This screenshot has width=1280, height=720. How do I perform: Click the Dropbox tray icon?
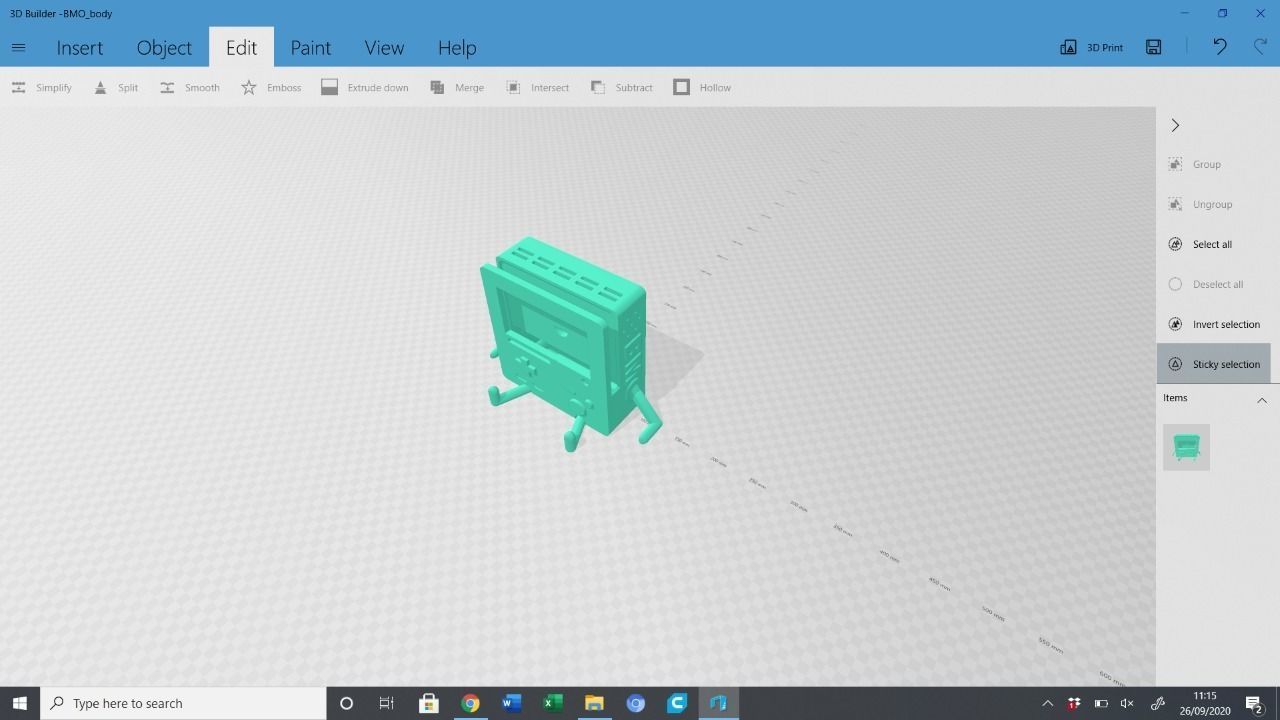coord(1074,703)
